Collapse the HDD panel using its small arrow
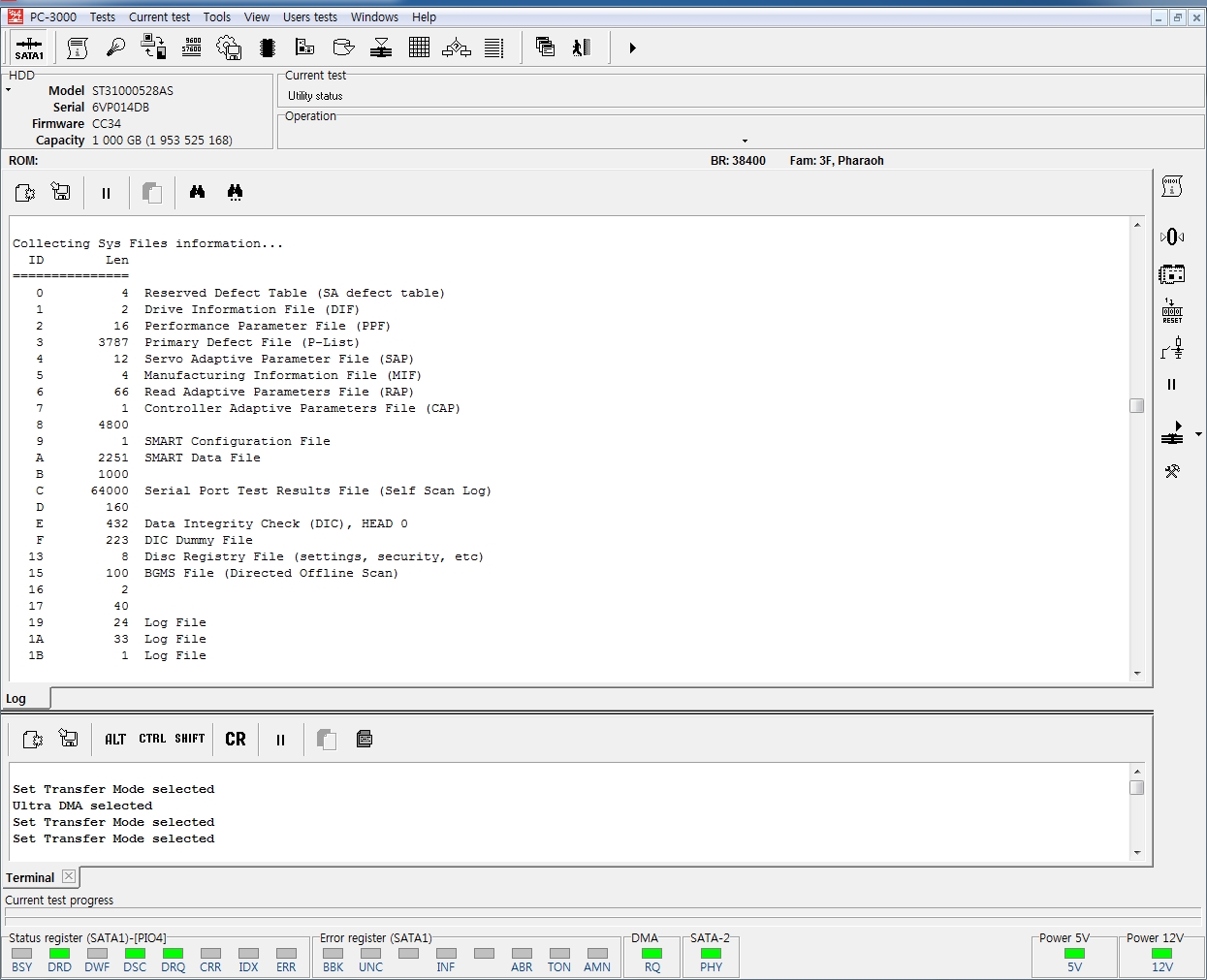Image resolution: width=1207 pixels, height=980 pixels. pyautogui.click(x=8, y=90)
